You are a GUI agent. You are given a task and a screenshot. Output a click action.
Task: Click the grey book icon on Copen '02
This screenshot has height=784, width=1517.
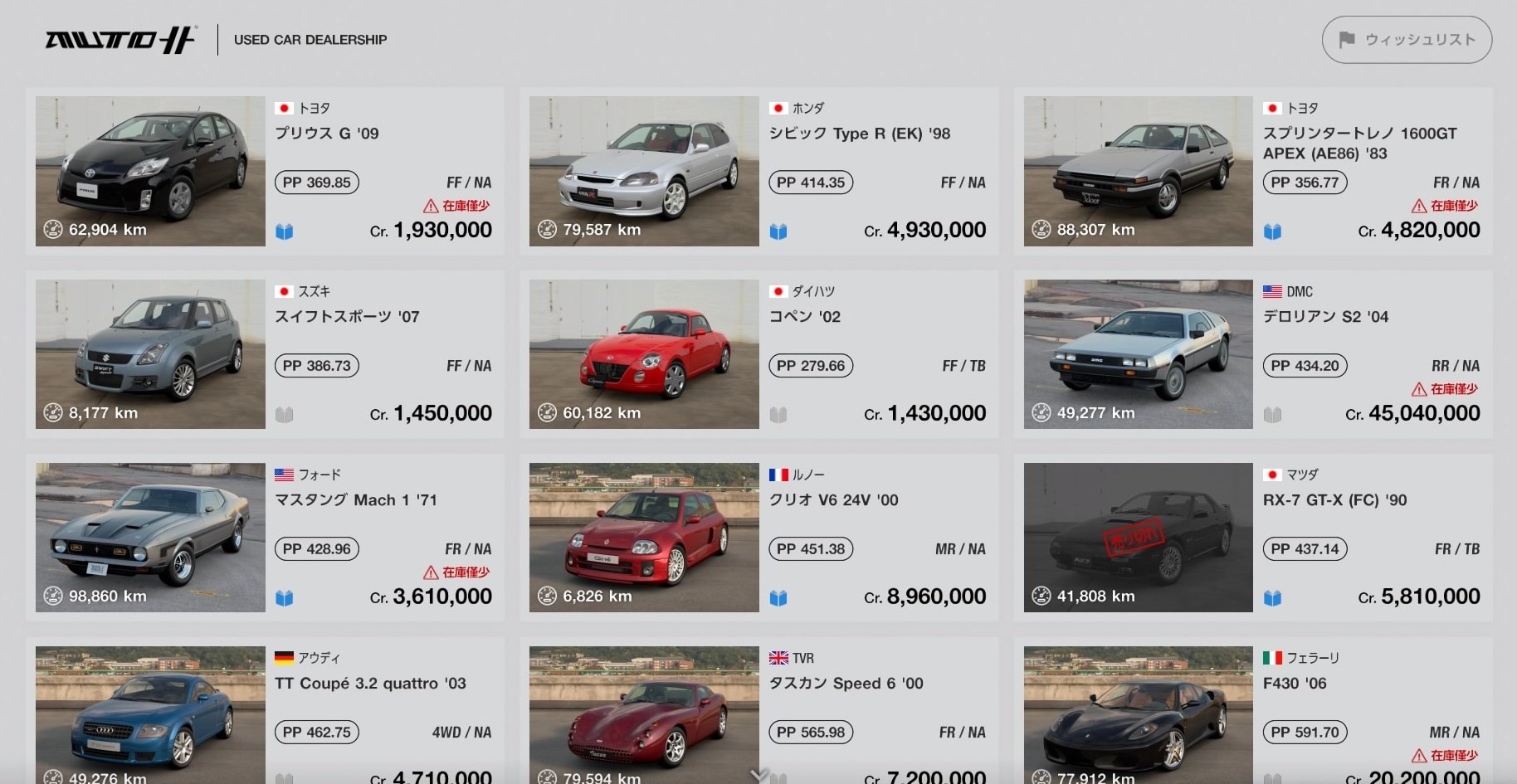pyautogui.click(x=778, y=415)
